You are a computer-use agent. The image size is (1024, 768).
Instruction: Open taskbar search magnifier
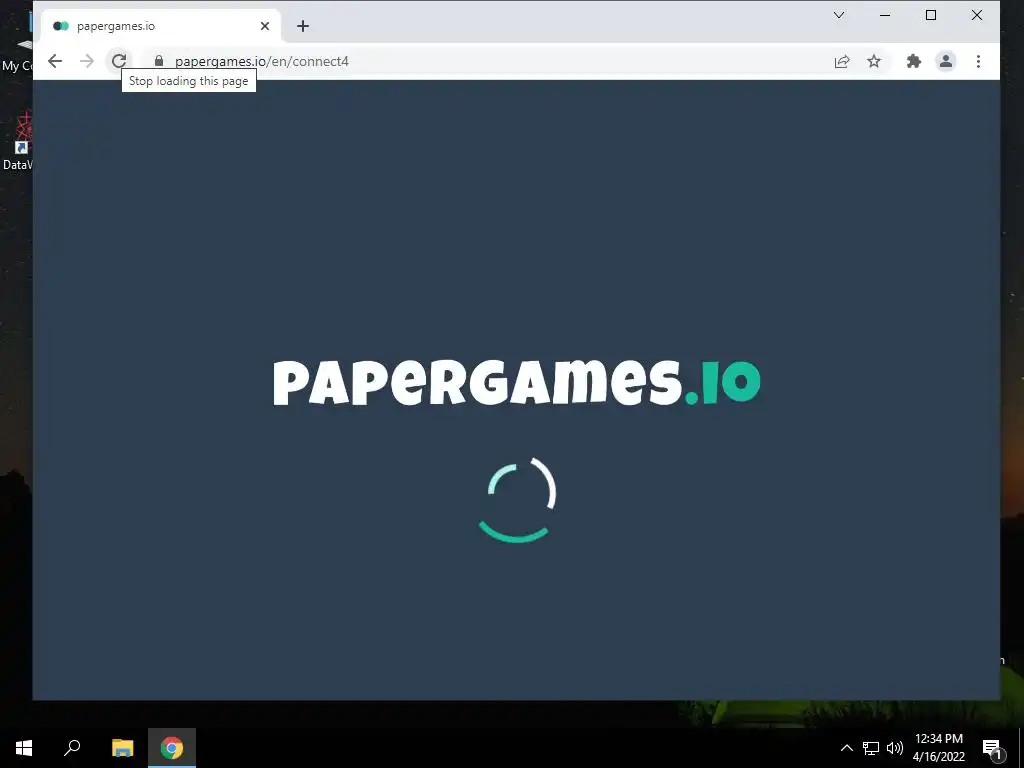click(x=72, y=748)
